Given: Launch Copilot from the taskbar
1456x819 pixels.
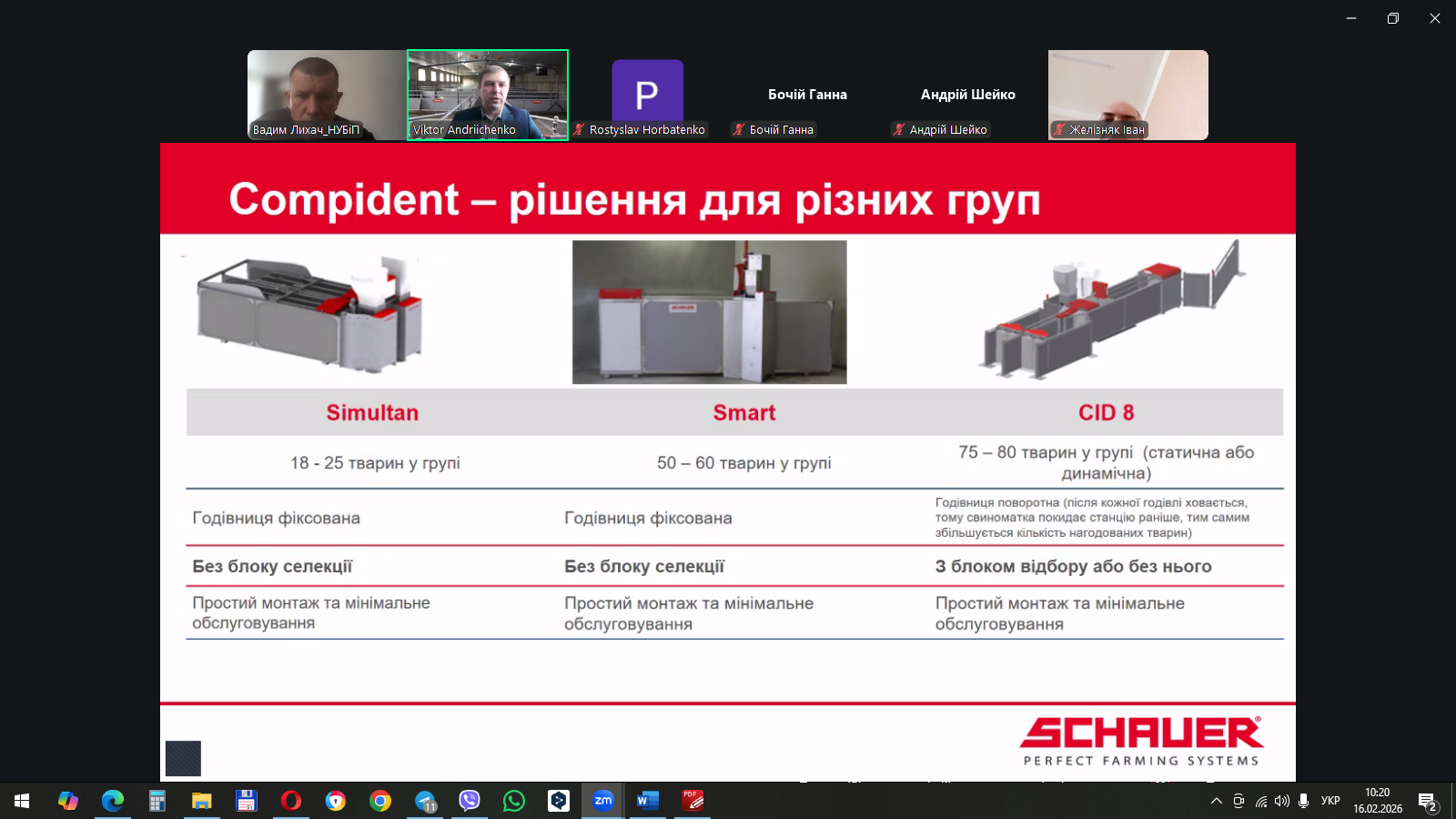Looking at the screenshot, I should pyautogui.click(x=67, y=801).
